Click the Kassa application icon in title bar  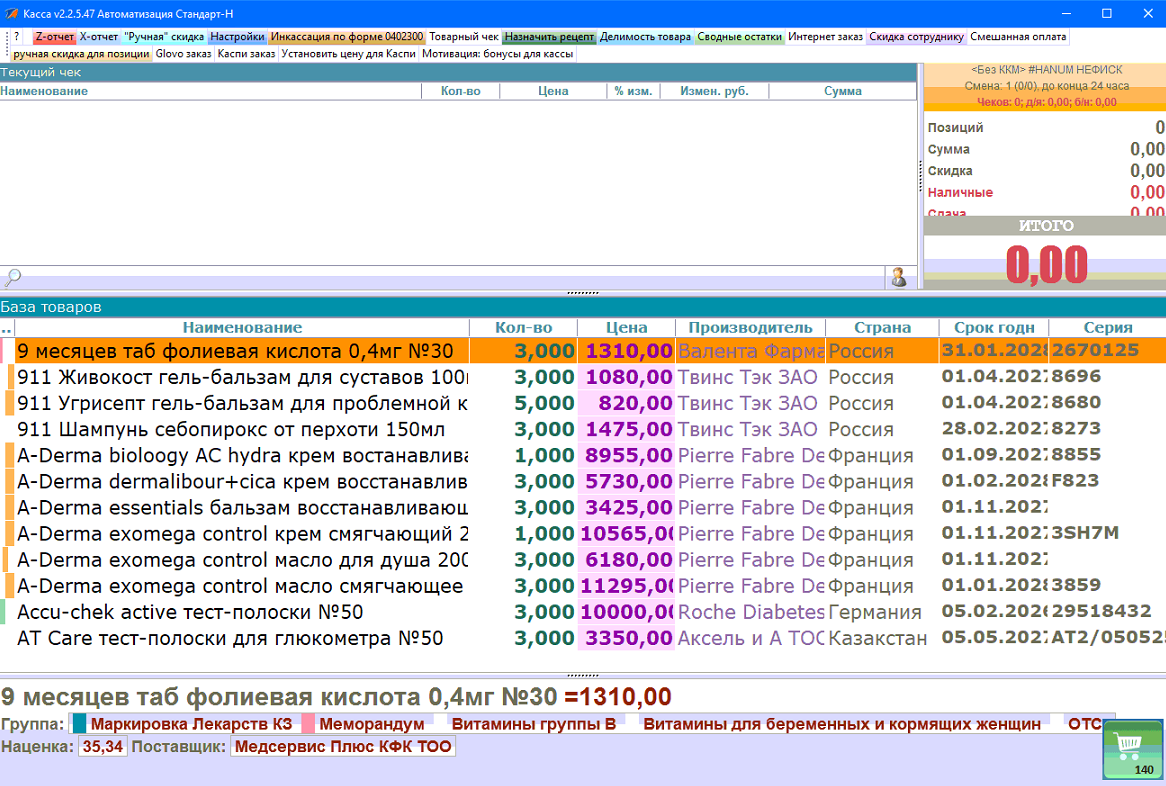(11, 13)
